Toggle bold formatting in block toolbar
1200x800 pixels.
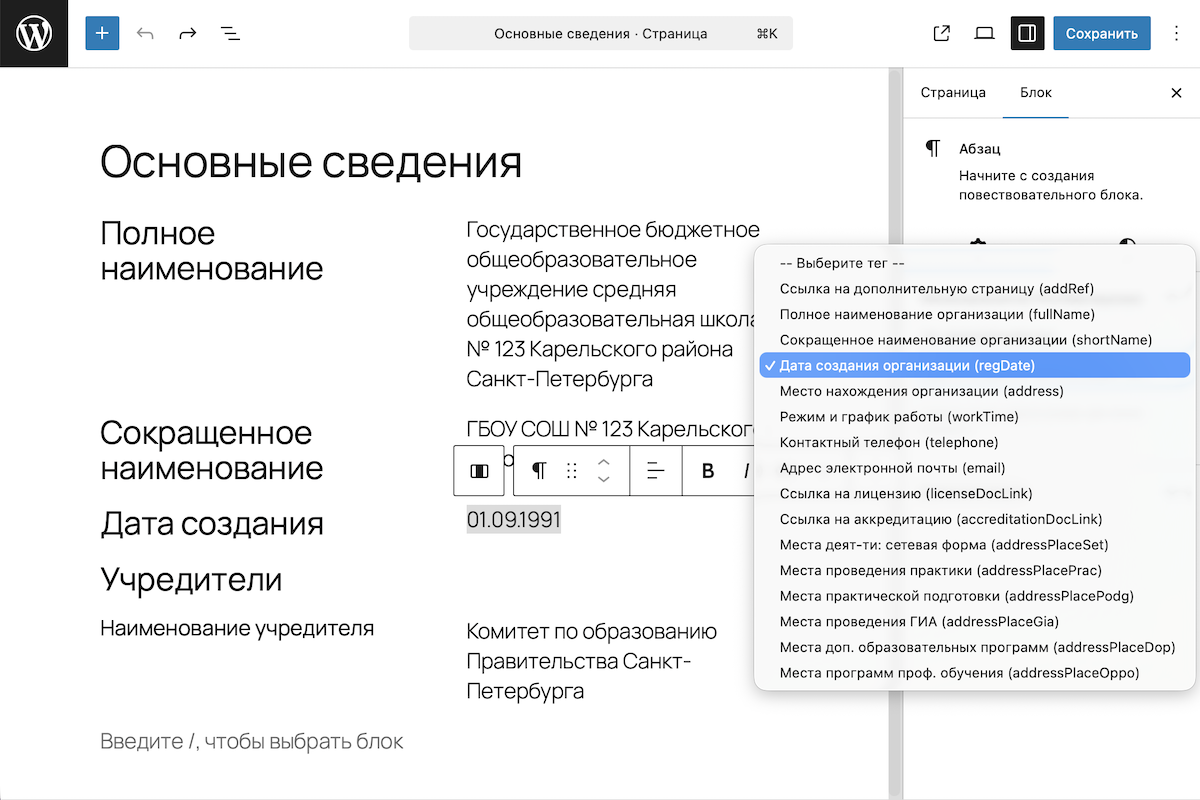708,471
